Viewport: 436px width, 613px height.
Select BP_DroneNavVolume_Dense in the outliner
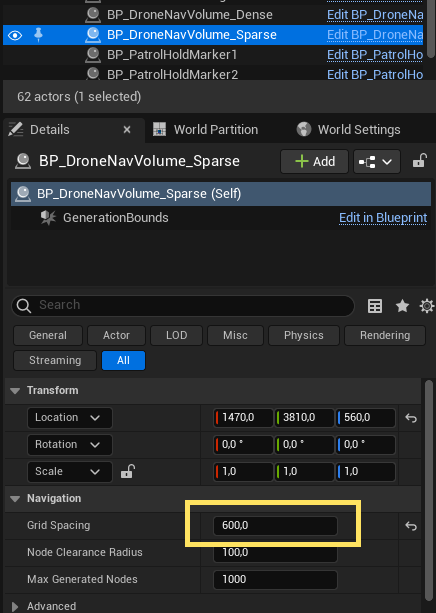(x=190, y=15)
